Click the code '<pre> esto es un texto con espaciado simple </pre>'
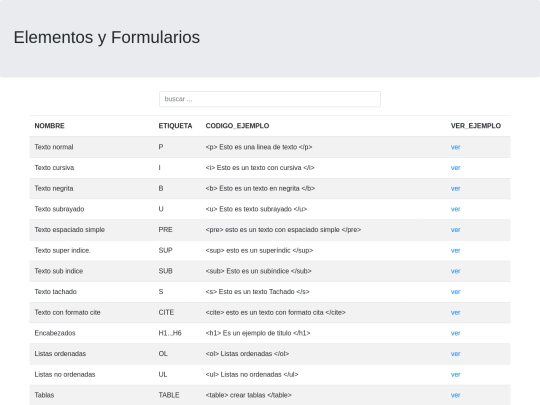Image resolution: width=540 pixels, height=405 pixels. (283, 230)
